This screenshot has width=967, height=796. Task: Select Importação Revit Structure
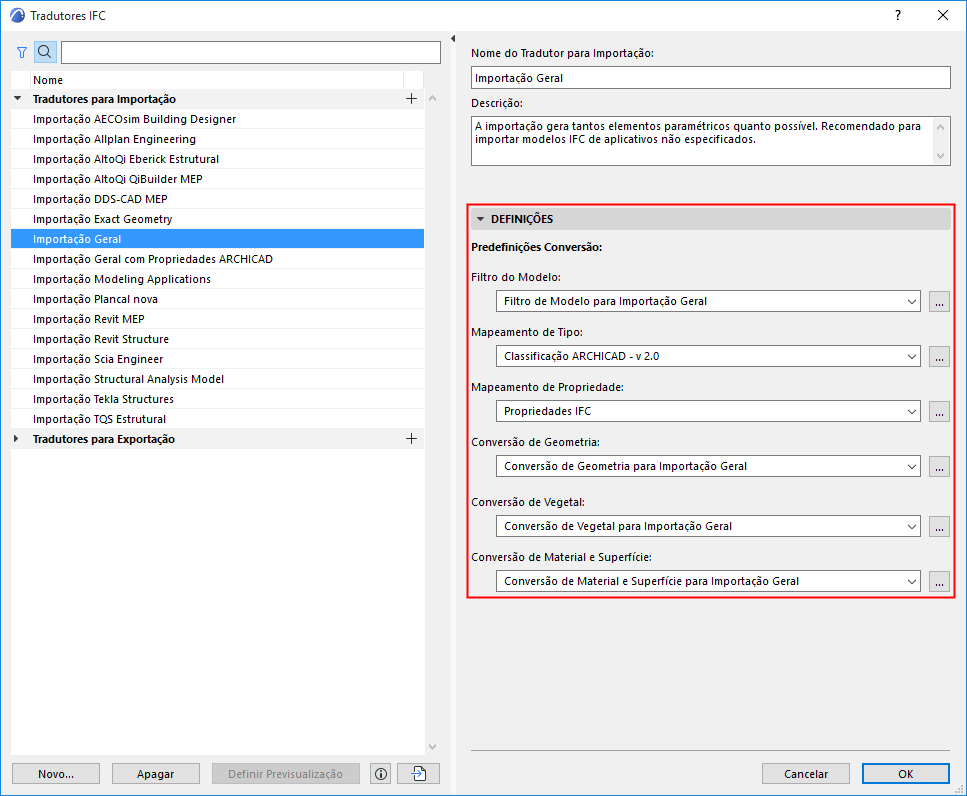(x=217, y=339)
